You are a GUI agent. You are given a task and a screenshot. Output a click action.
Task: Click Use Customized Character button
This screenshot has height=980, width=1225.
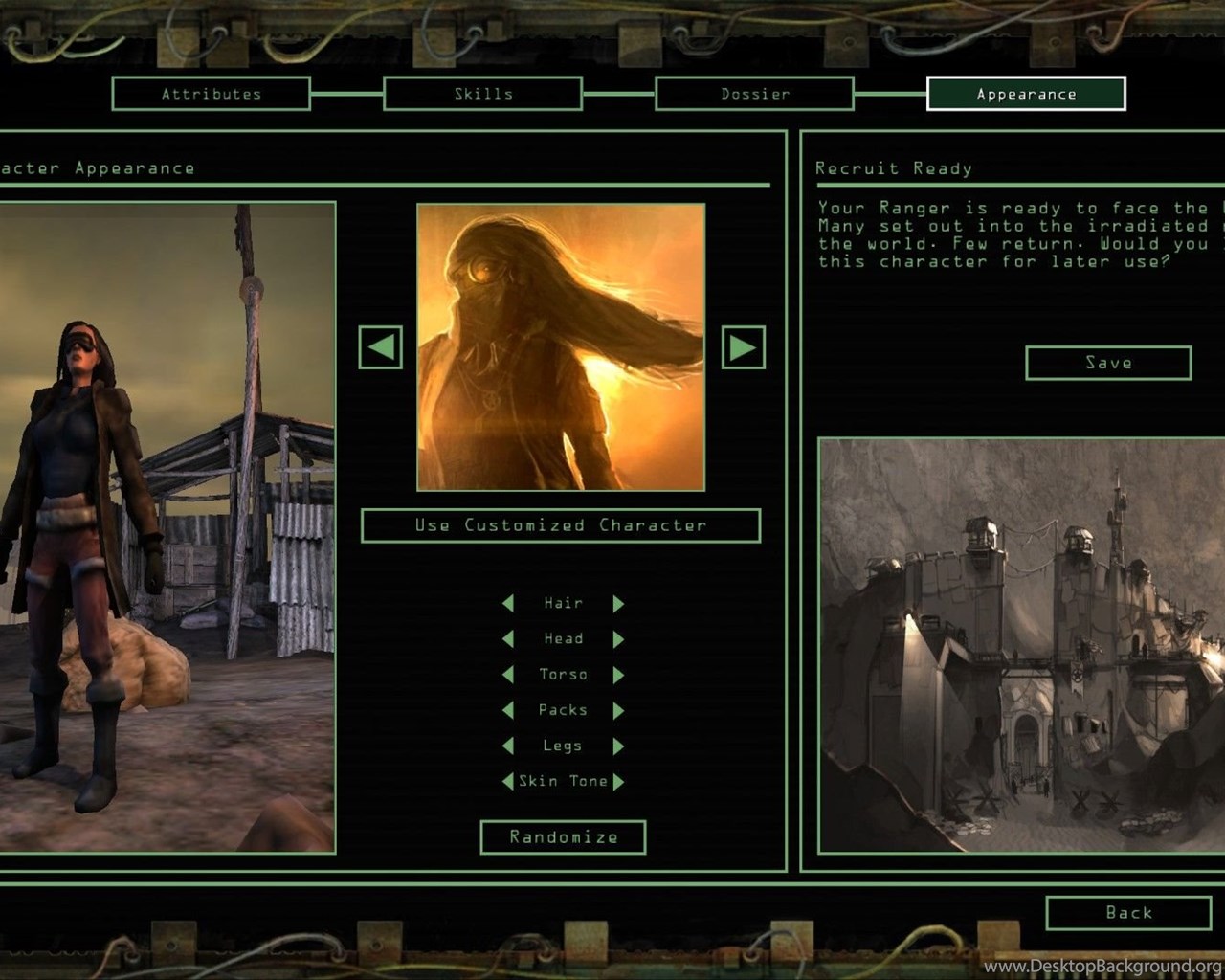(561, 525)
